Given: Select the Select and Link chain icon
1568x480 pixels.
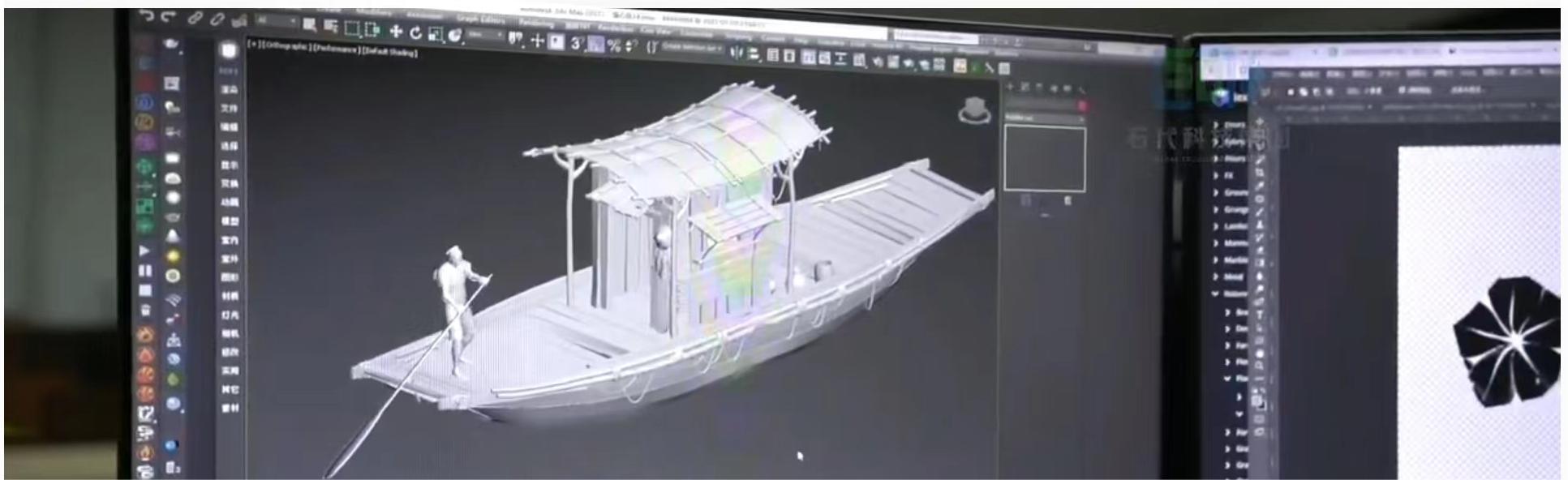Looking at the screenshot, I should 195,19.
